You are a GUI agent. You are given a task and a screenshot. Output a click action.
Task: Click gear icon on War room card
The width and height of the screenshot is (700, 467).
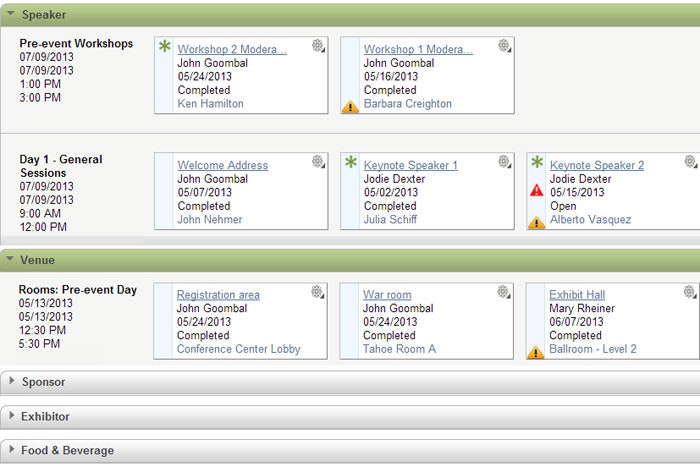pyautogui.click(x=504, y=292)
